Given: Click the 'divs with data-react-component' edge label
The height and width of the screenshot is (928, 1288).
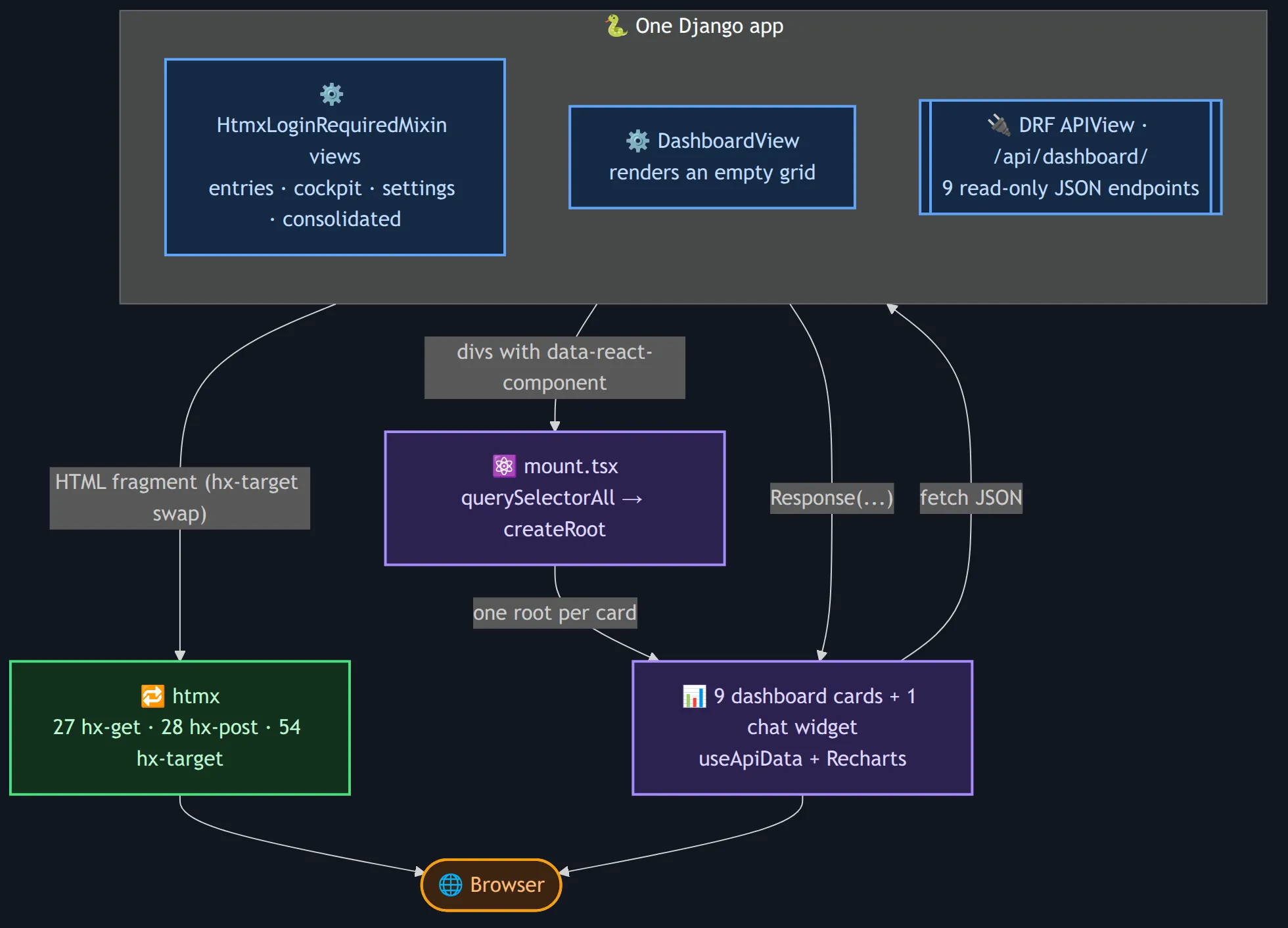Looking at the screenshot, I should pos(555,367).
